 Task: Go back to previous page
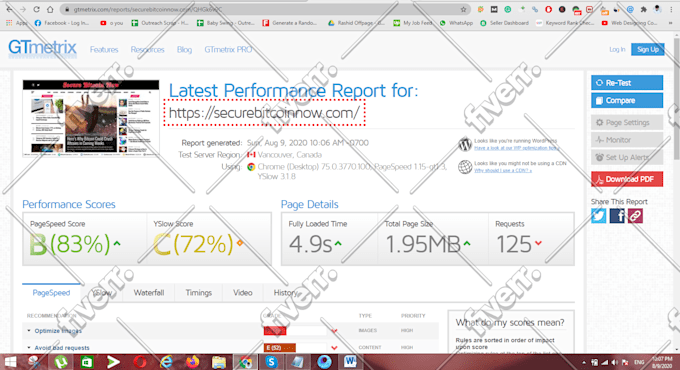[x=9, y=9]
